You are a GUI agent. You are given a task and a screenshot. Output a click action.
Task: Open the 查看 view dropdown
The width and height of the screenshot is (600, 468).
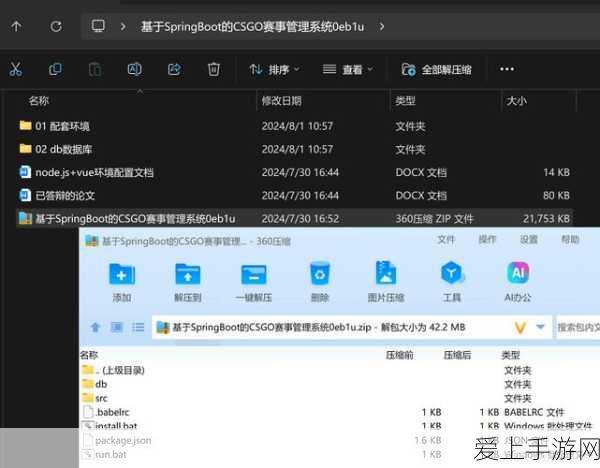coord(348,70)
